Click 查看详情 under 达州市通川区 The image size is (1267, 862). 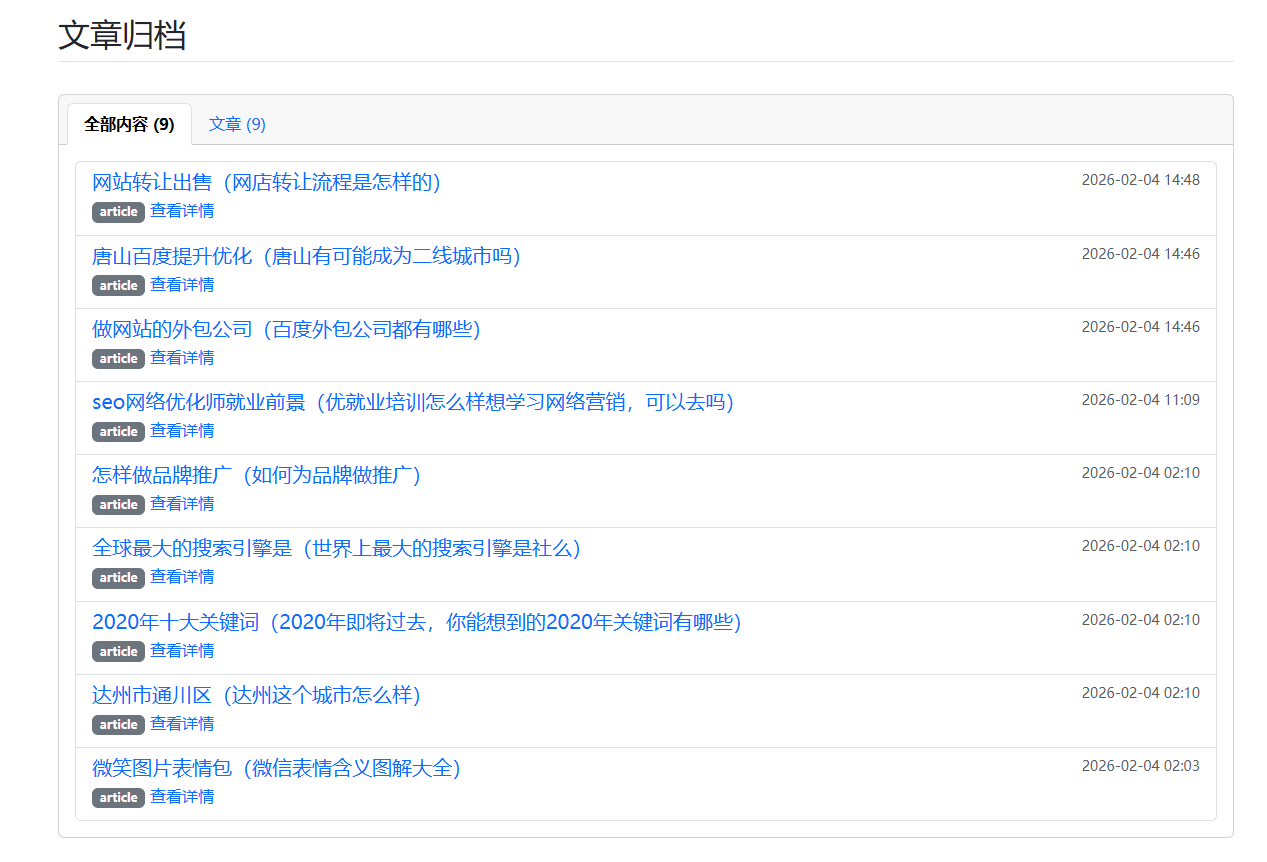182,724
